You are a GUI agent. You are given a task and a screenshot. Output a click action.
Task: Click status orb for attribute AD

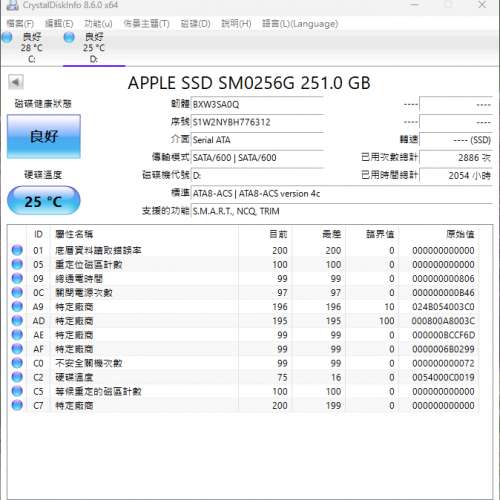click(17, 320)
